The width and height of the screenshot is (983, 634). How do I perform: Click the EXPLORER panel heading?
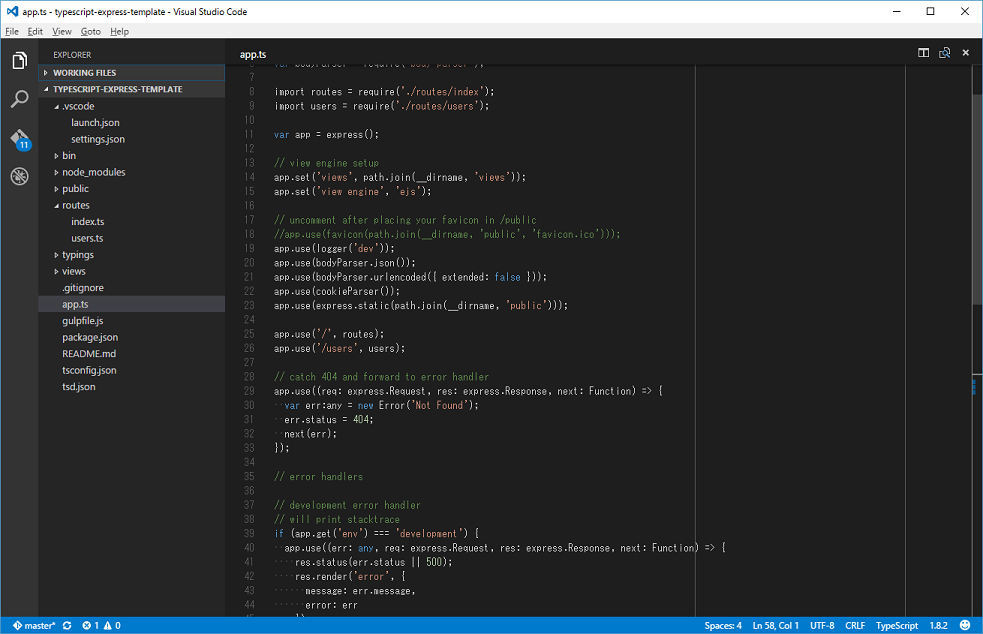point(72,55)
